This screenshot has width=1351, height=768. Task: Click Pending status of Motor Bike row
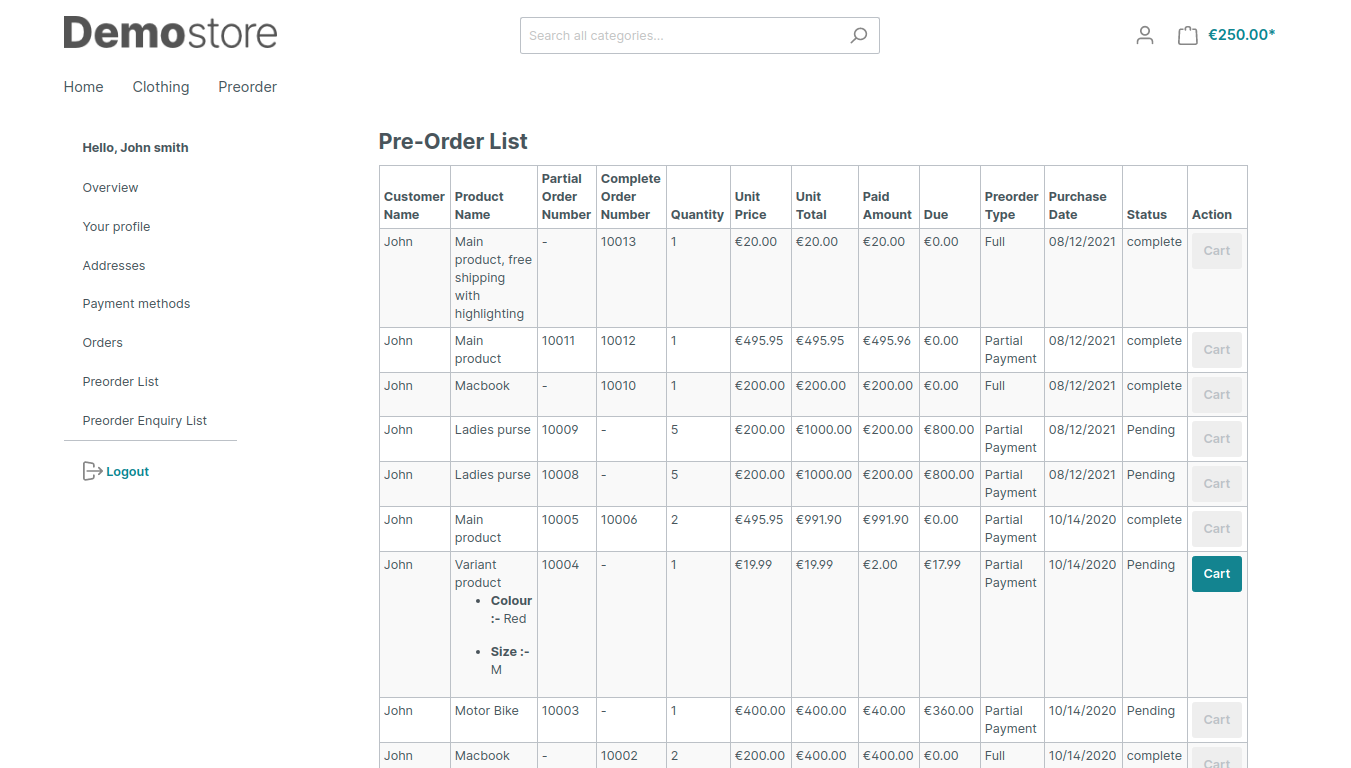[1151, 711]
